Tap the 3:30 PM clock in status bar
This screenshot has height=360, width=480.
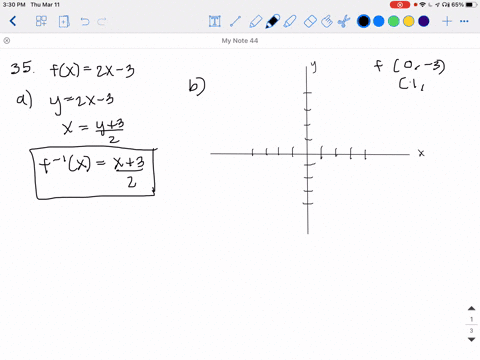pos(14,5)
